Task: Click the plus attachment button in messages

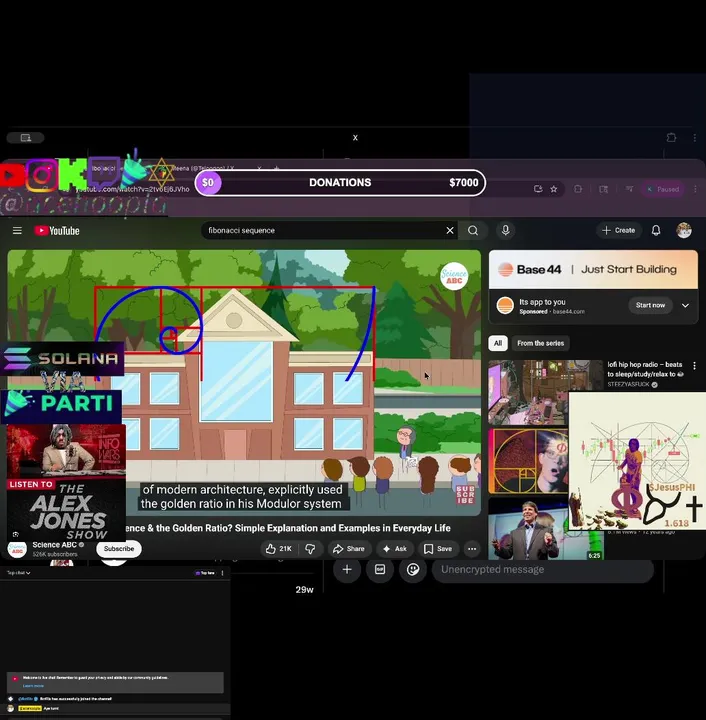Action: pyautogui.click(x=347, y=569)
